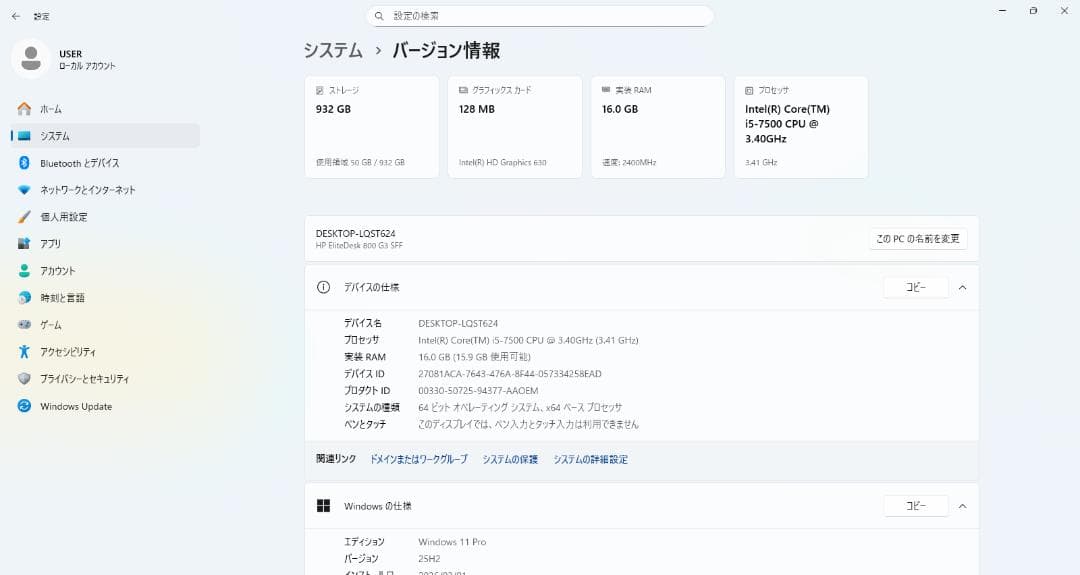Image resolution: width=1080 pixels, height=575 pixels.
Task: Click the search magnifier icon
Action: click(x=379, y=16)
